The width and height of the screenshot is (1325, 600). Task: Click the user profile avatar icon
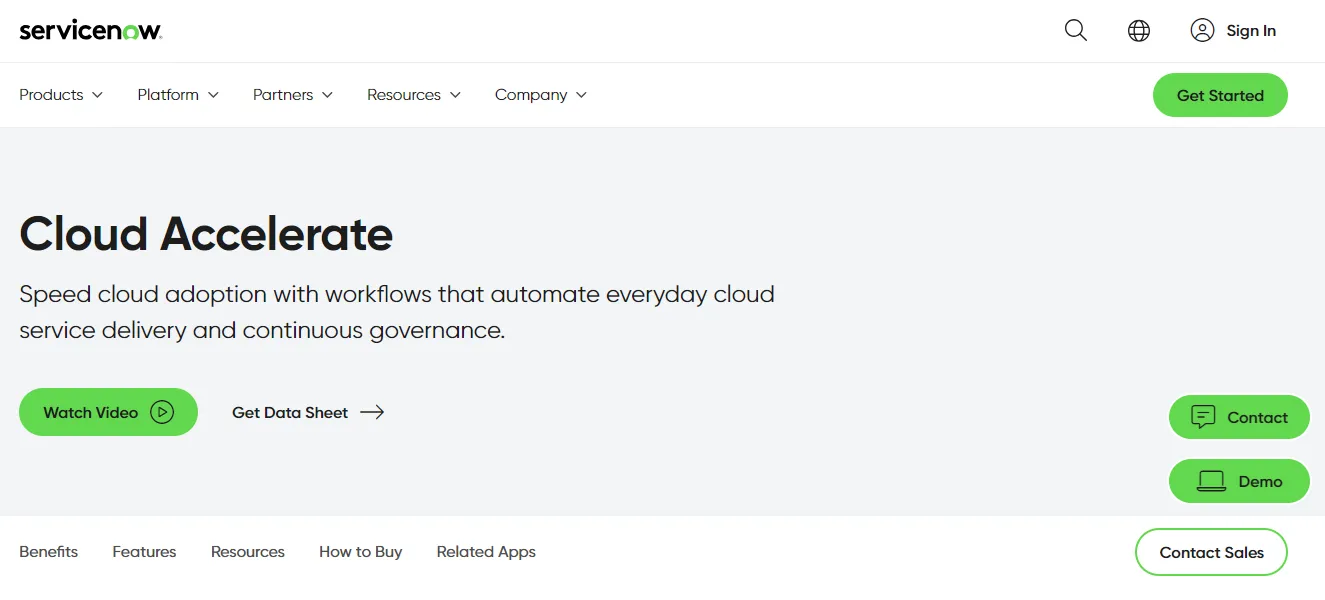tap(1202, 30)
